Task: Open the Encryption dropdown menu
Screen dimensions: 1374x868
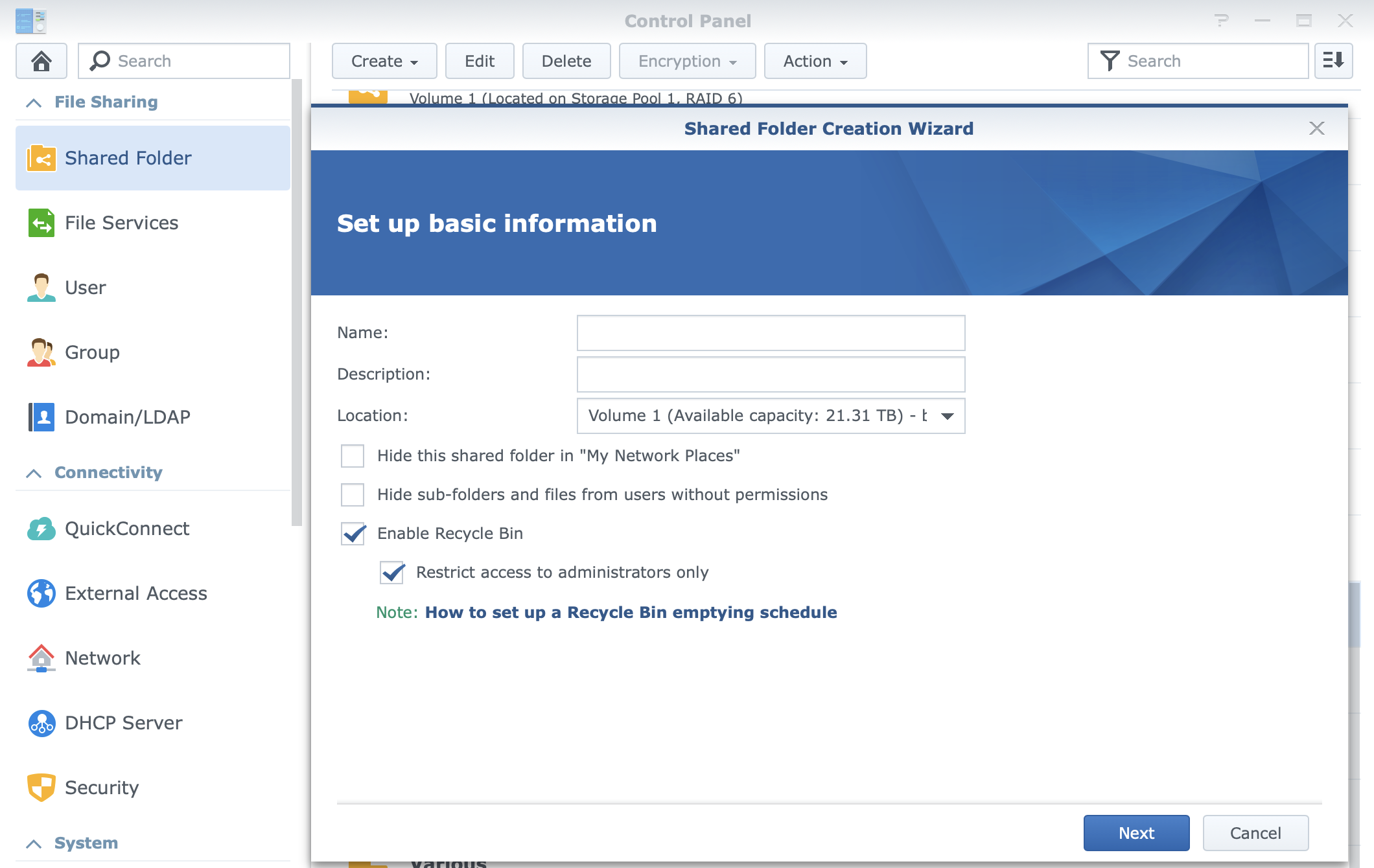Action: pyautogui.click(x=687, y=61)
